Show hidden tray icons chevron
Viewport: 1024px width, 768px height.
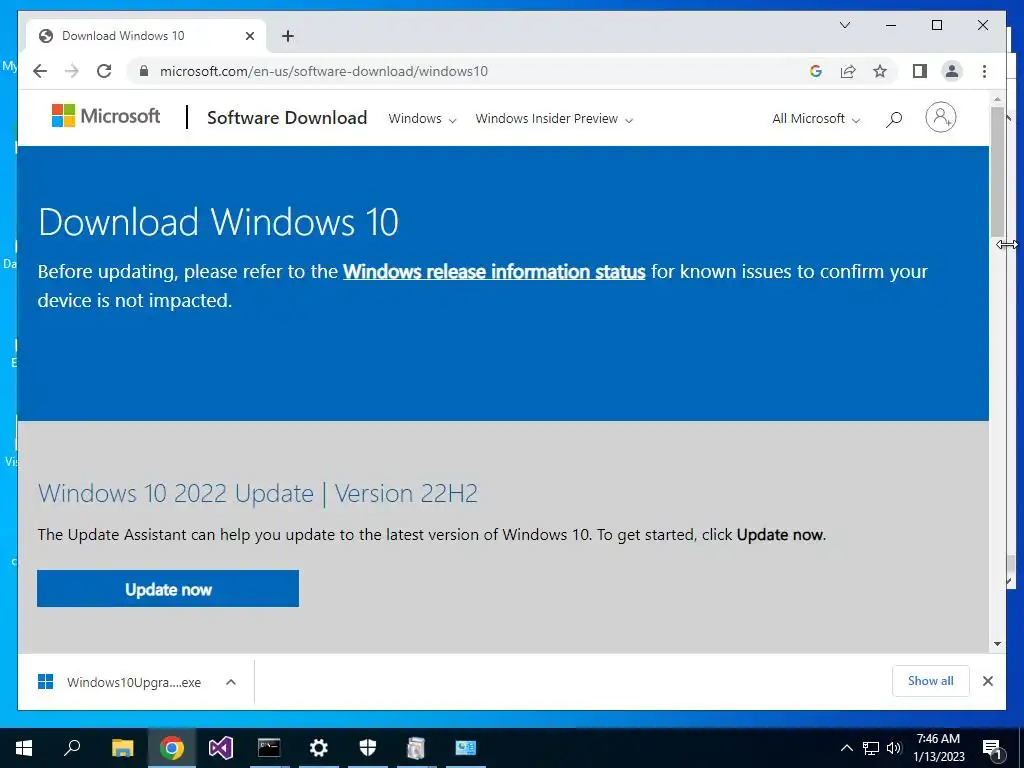point(846,748)
